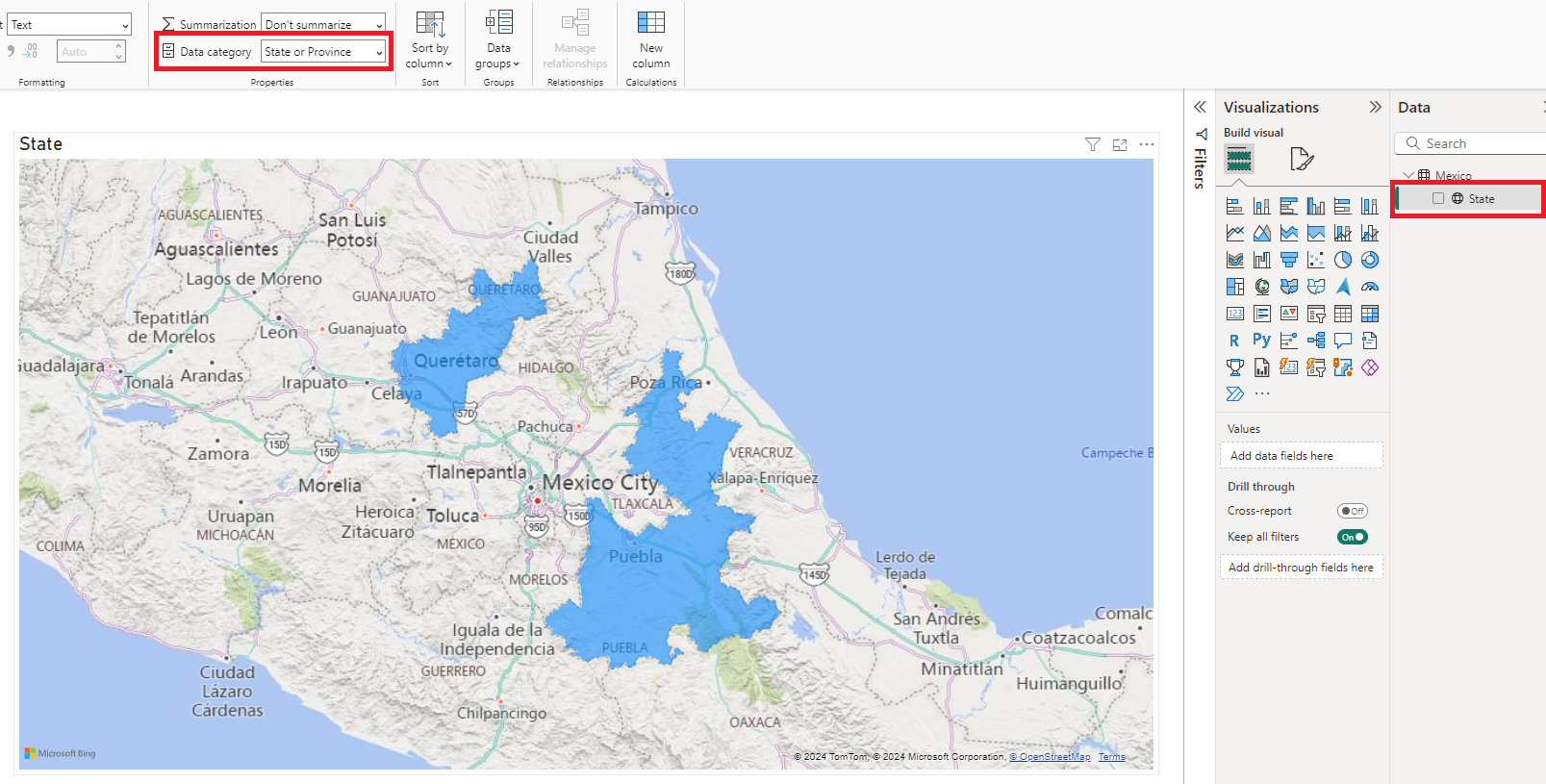Switch to the Format visual tab
This screenshot has width=1546, height=784.
coord(1302,159)
